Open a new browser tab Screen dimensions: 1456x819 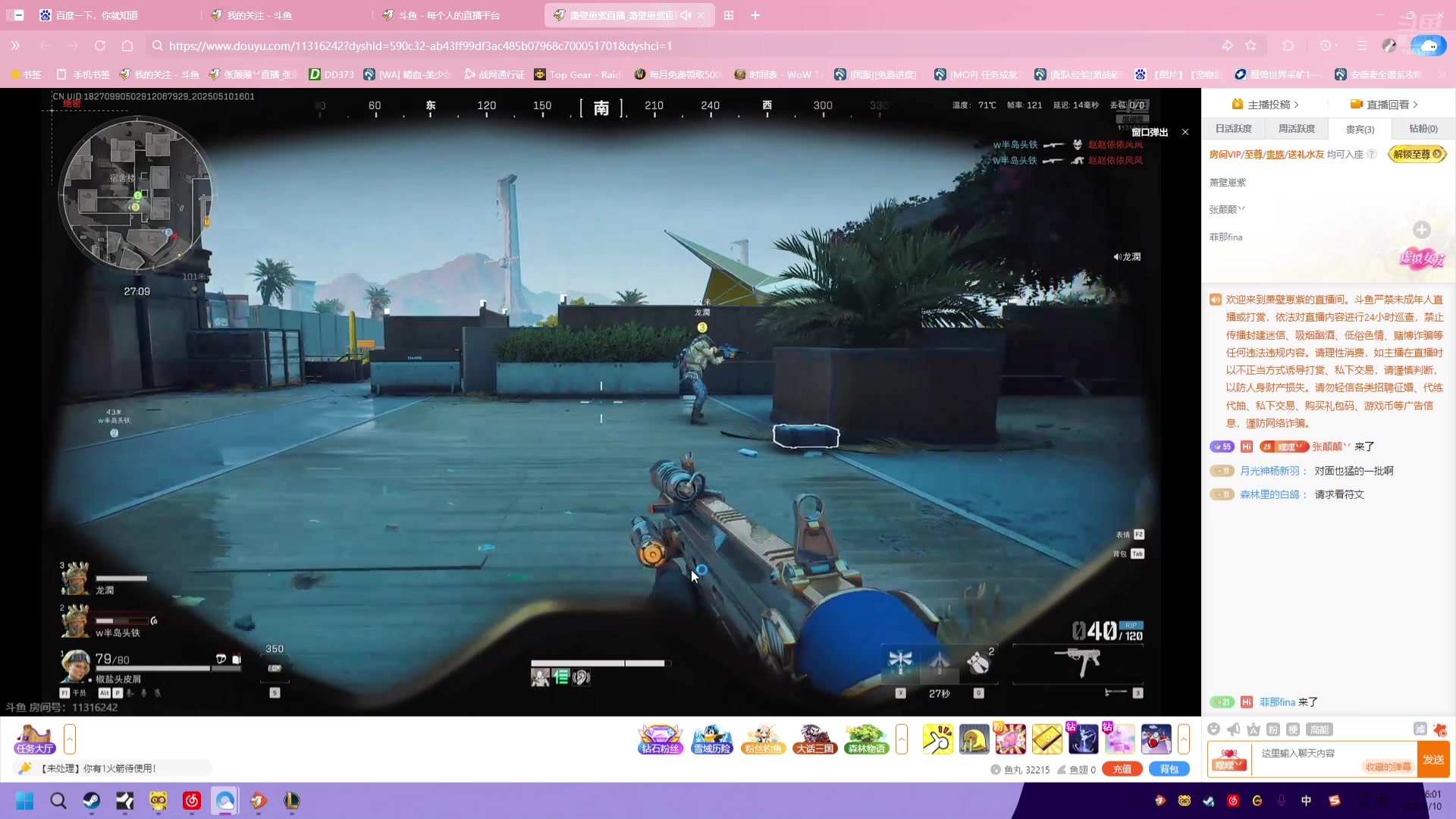point(755,15)
